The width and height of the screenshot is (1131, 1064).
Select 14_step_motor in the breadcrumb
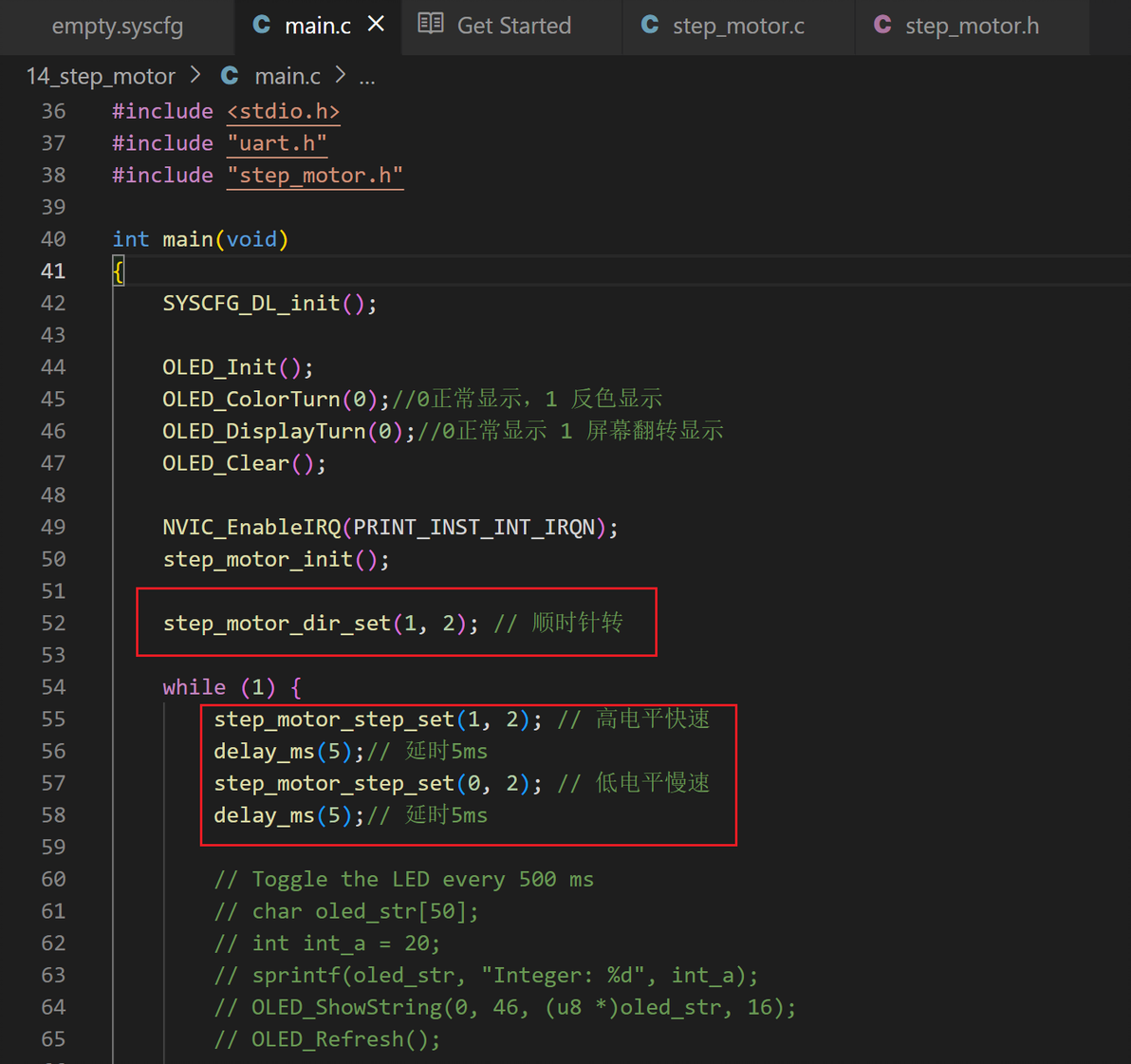(101, 77)
